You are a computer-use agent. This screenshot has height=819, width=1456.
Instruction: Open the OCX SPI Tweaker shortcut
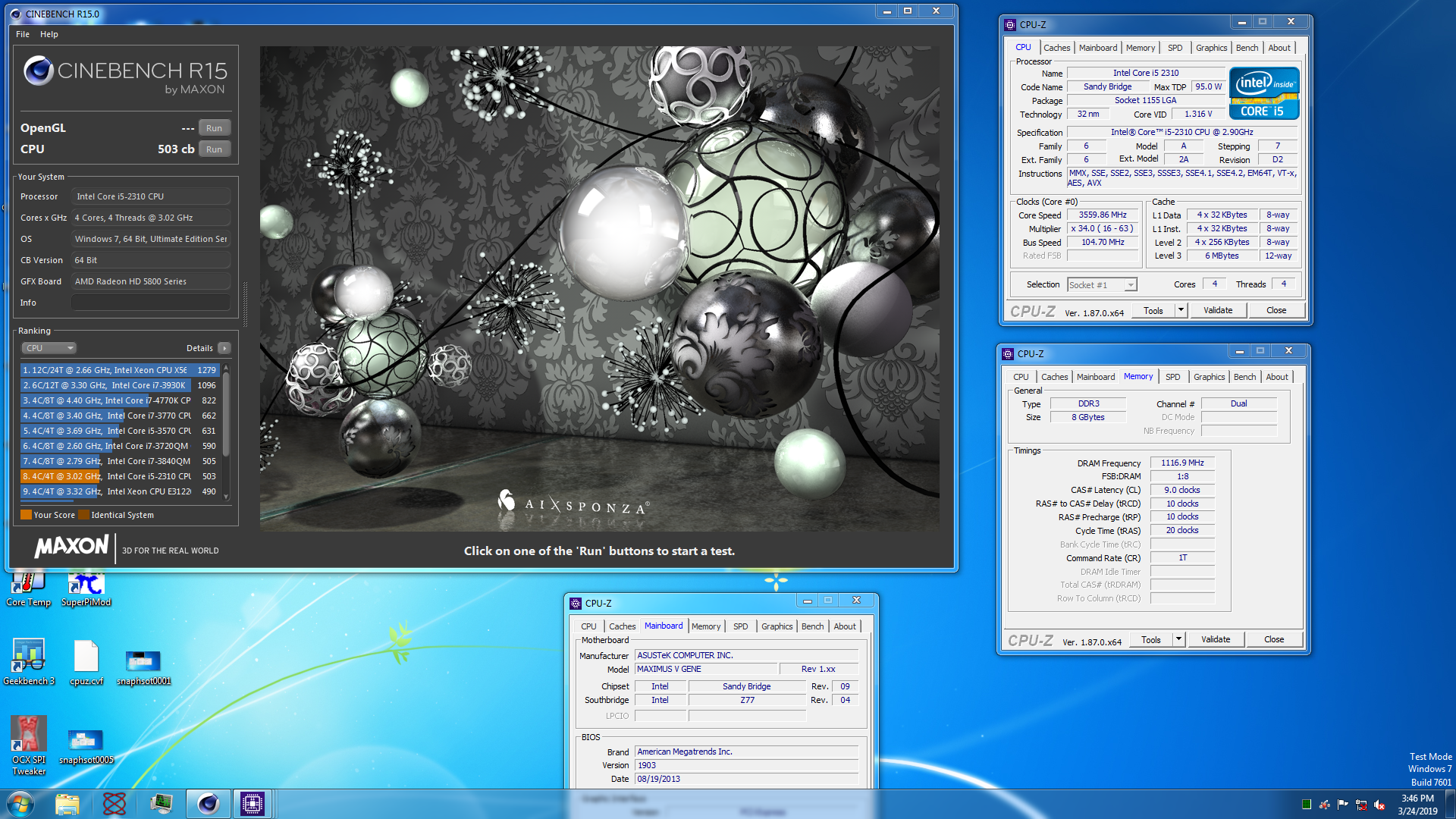[29, 745]
